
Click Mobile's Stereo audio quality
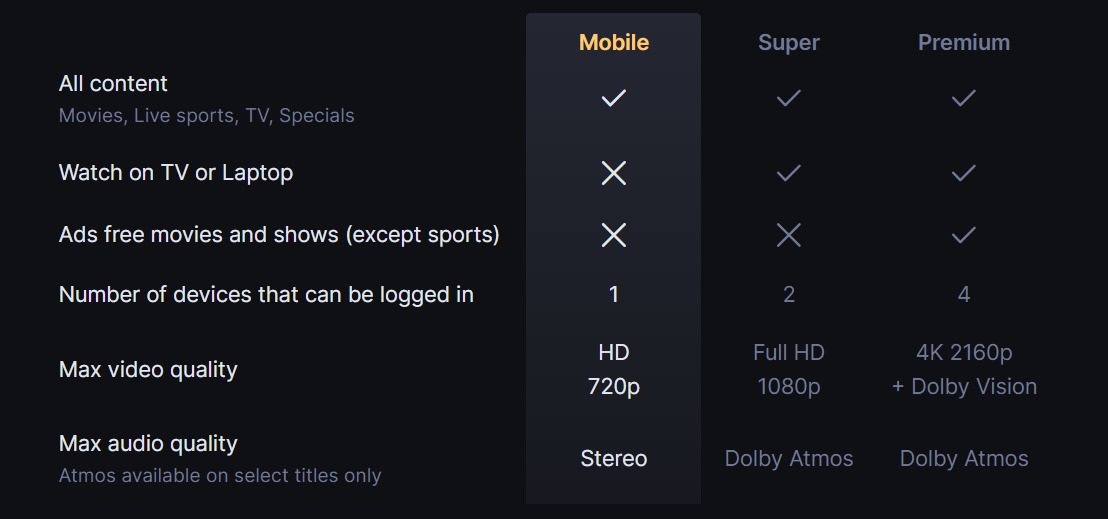613,458
